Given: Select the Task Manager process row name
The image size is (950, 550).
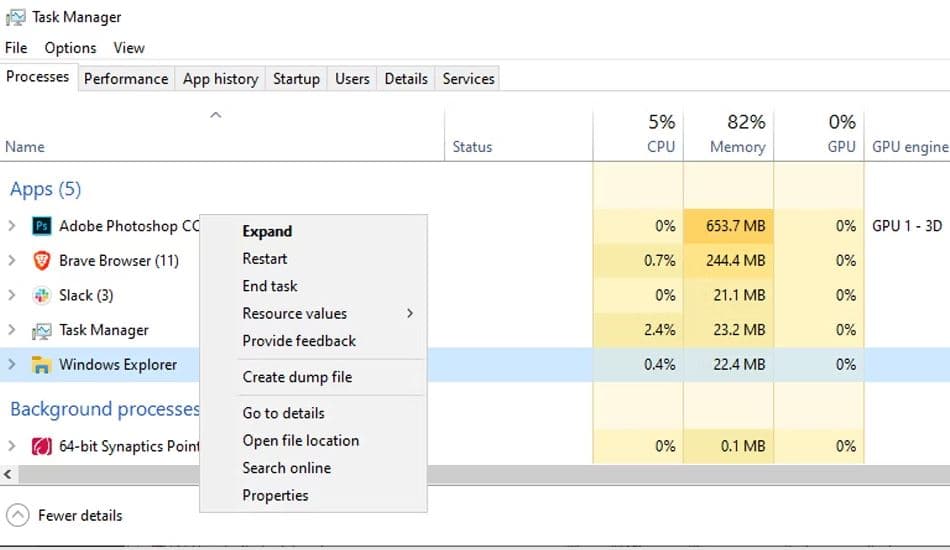Looking at the screenshot, I should (x=104, y=330).
